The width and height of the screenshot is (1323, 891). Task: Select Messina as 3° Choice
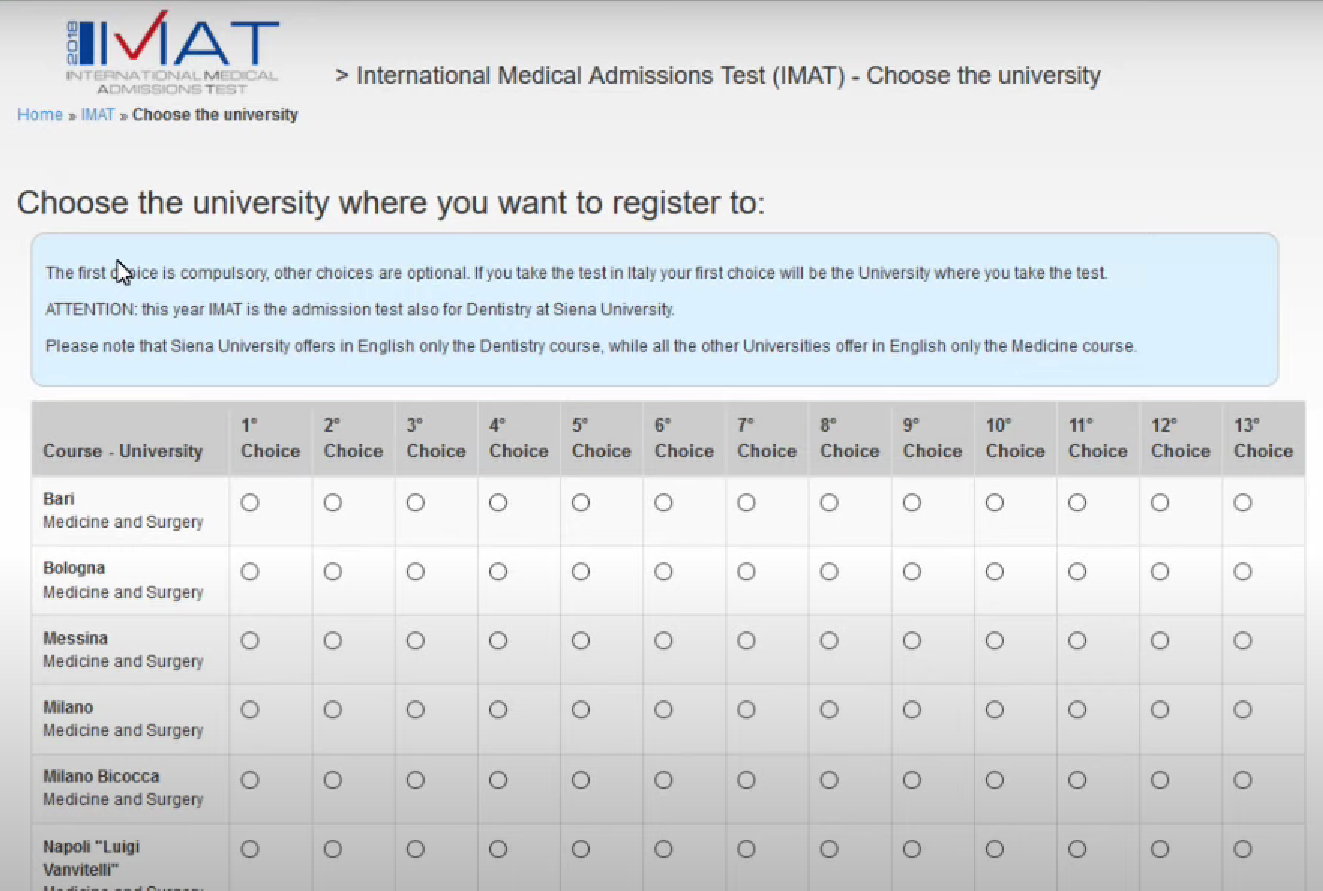(x=415, y=640)
